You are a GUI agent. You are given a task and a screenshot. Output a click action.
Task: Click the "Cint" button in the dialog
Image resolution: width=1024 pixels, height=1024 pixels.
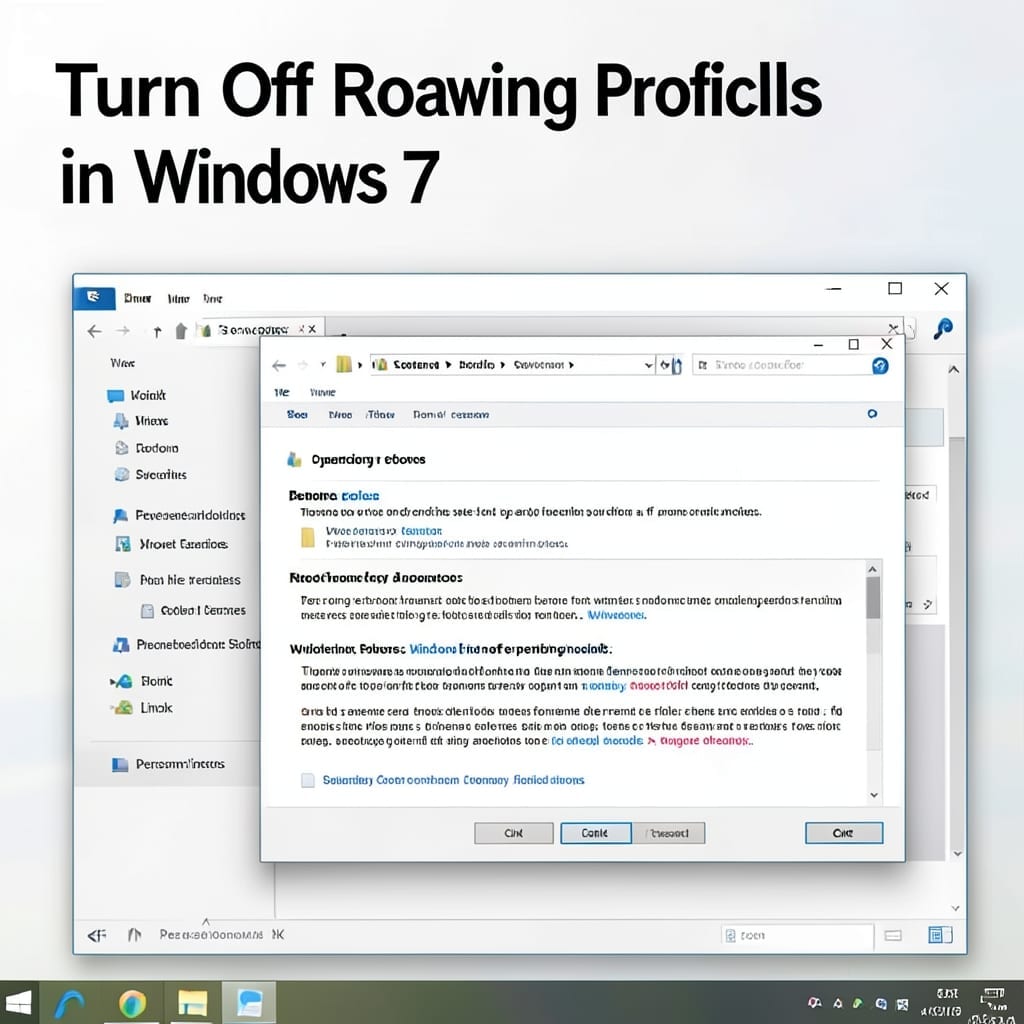(x=514, y=833)
